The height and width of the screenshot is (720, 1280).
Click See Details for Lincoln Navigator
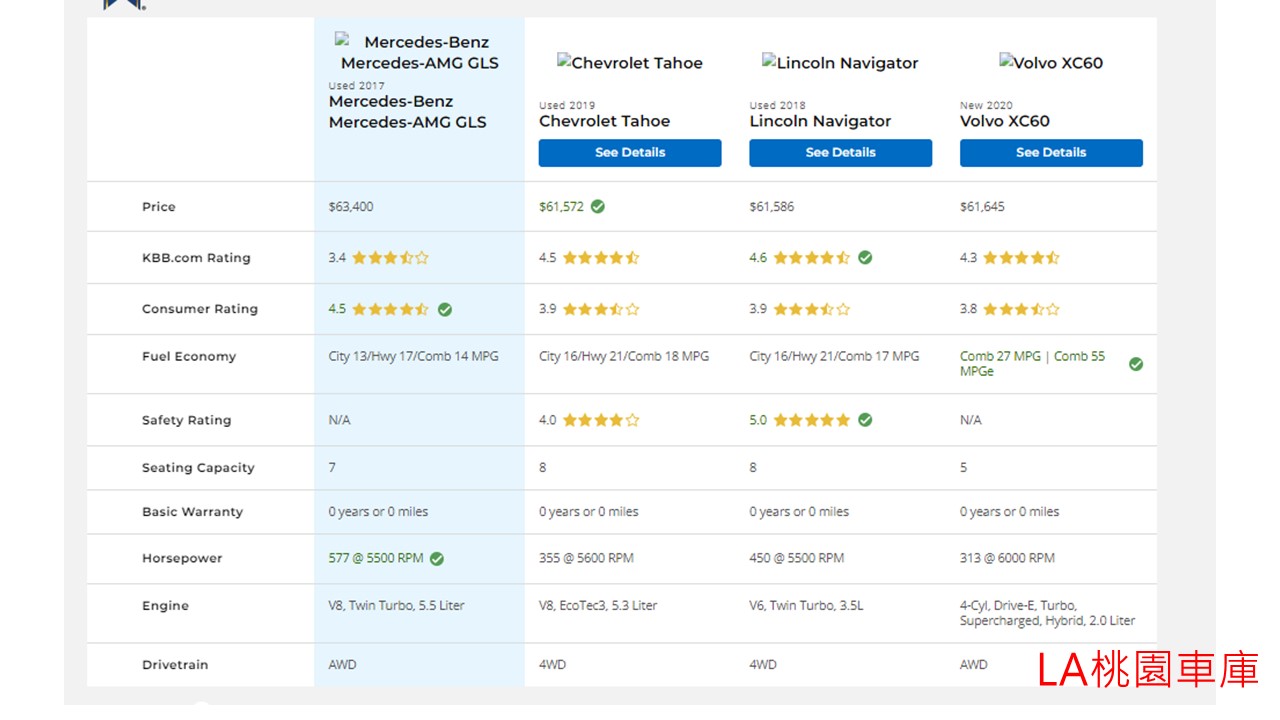[x=841, y=153]
